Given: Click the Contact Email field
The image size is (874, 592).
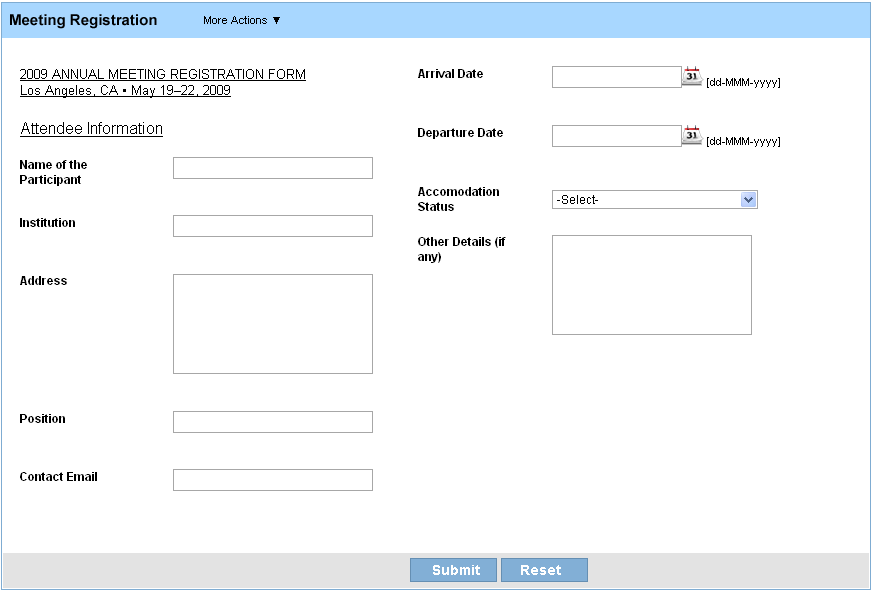Looking at the screenshot, I should tap(272, 479).
